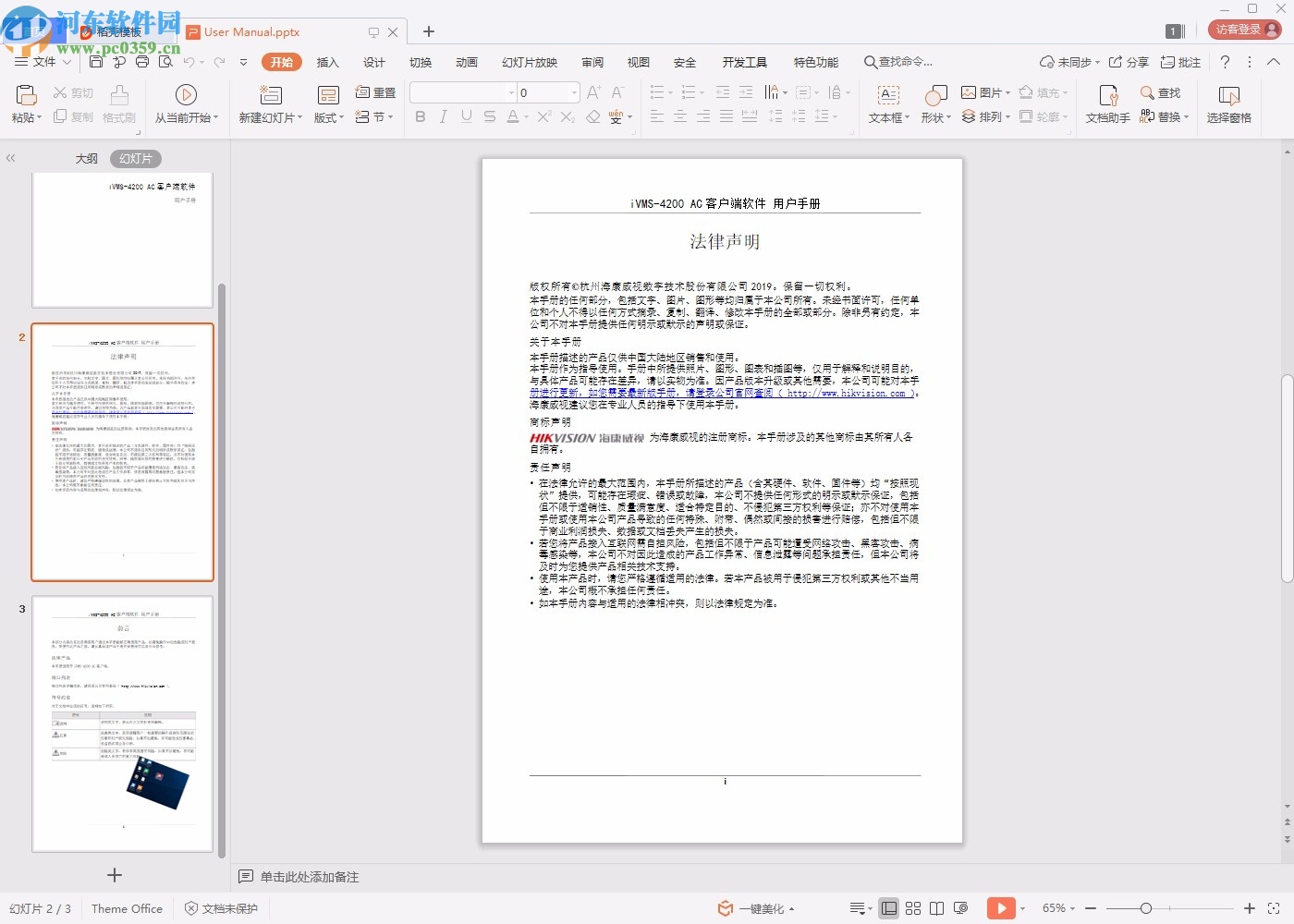Start slideshow from current slide (从当前开始)

186,102
